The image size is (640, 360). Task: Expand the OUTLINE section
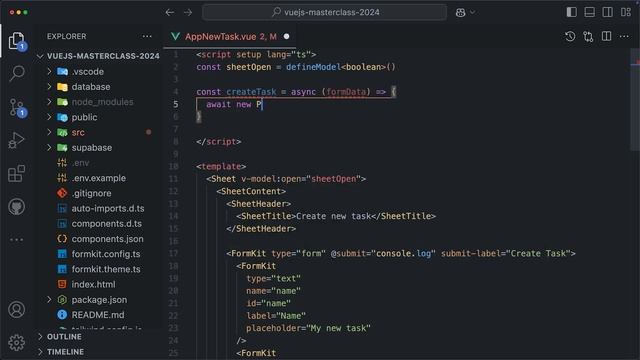coord(40,337)
